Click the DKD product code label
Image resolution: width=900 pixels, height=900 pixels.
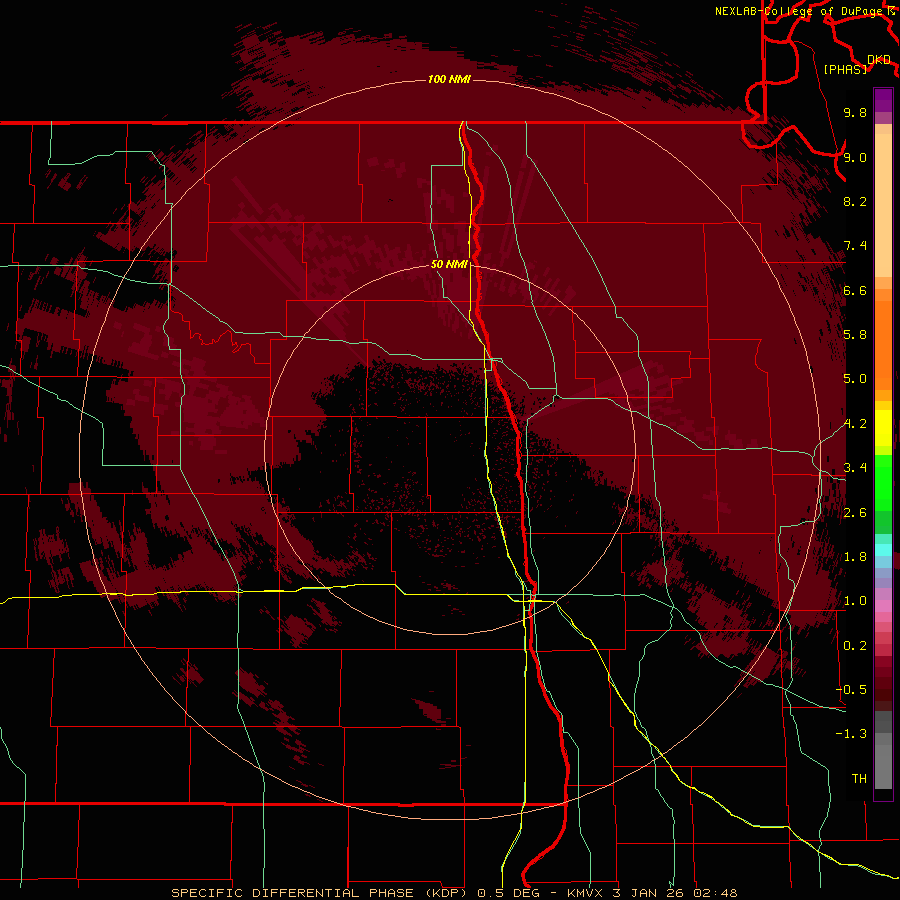tap(879, 59)
